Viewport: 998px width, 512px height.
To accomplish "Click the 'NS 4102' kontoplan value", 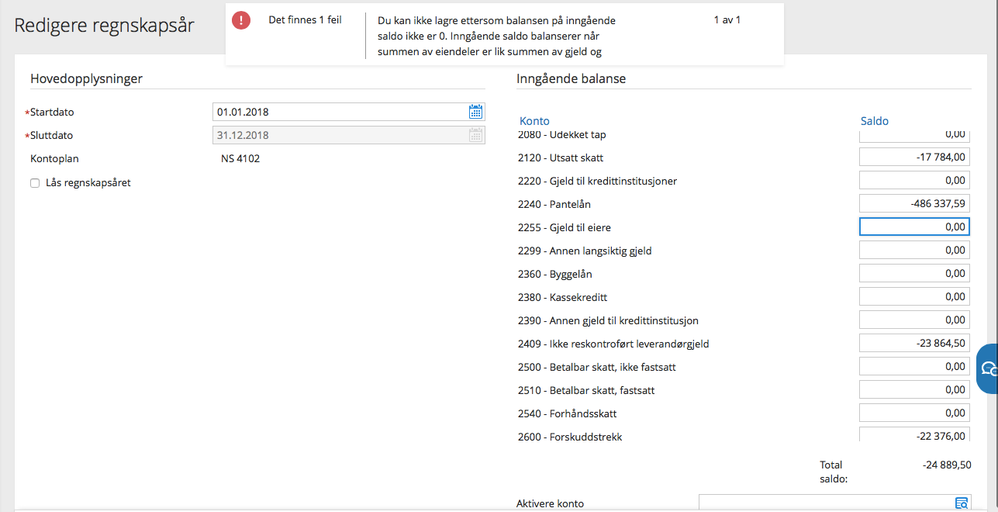I will [x=241, y=159].
